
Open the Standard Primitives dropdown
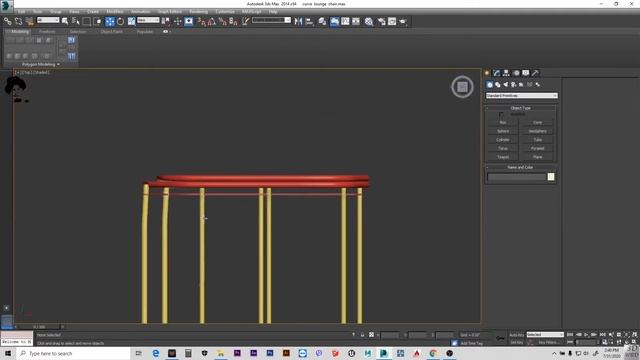[522, 96]
